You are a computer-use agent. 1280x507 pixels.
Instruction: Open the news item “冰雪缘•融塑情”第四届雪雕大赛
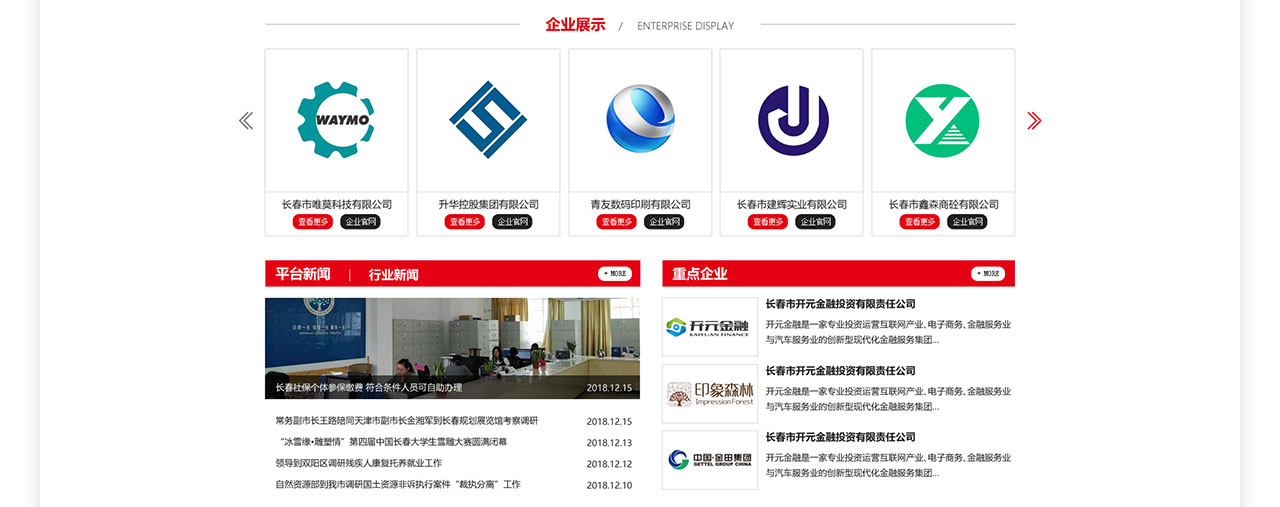coord(391,442)
